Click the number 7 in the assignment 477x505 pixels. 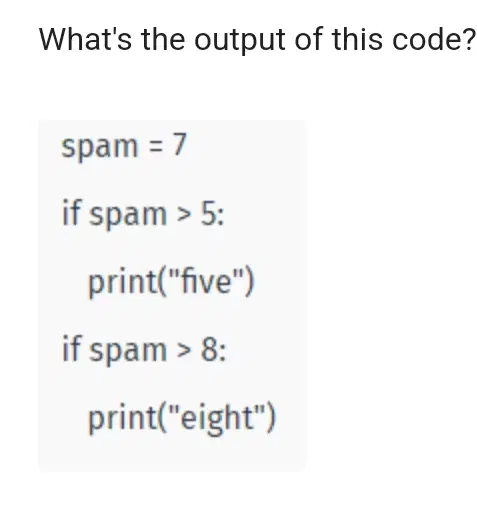tap(179, 144)
